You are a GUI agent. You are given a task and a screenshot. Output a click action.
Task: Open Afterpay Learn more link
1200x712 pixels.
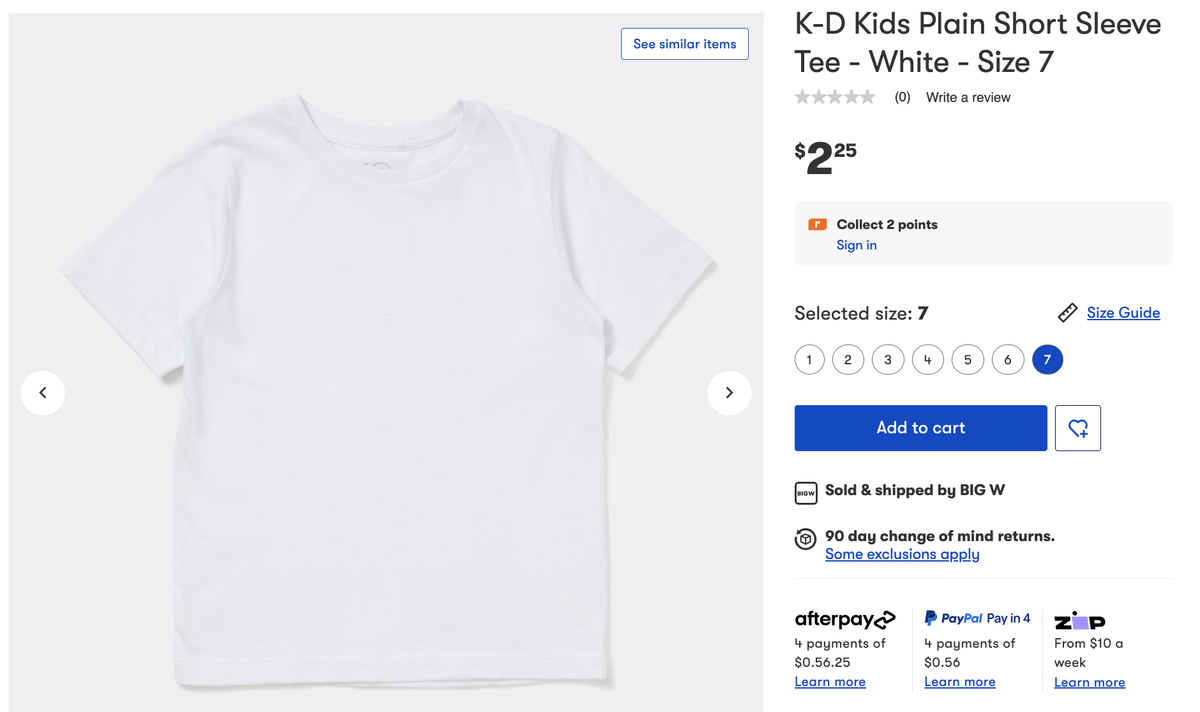(830, 682)
